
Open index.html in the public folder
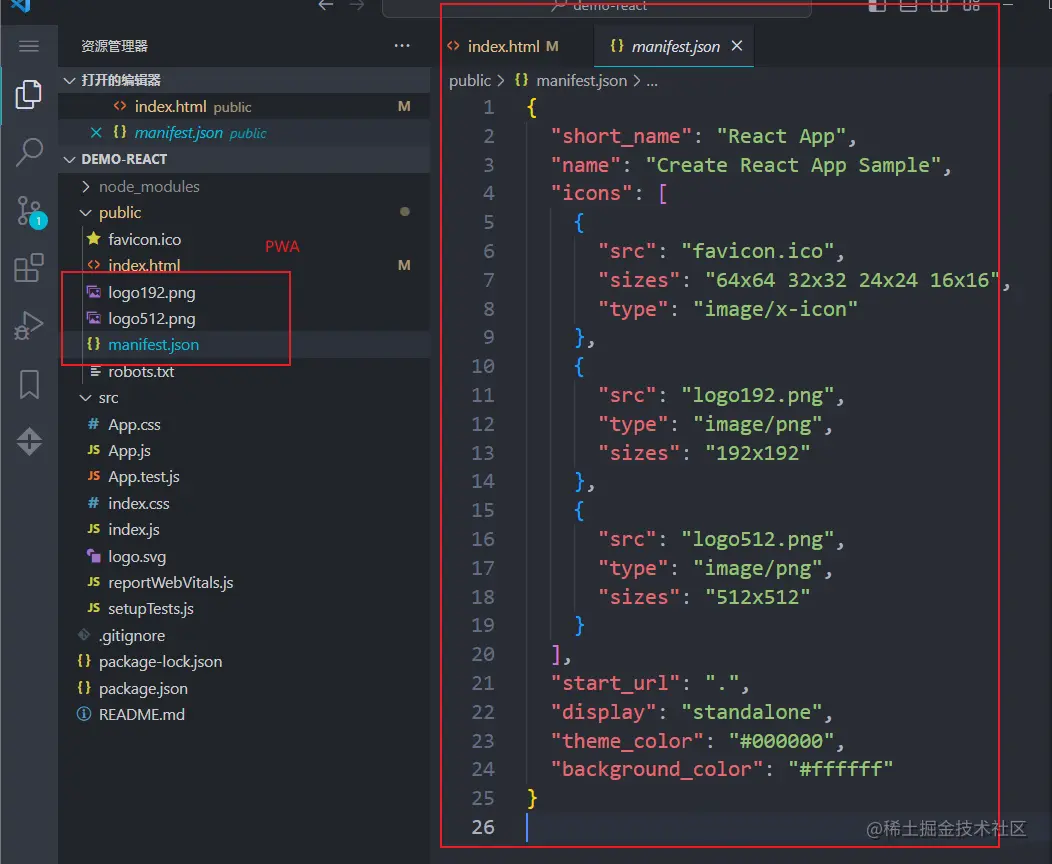point(244,266)
